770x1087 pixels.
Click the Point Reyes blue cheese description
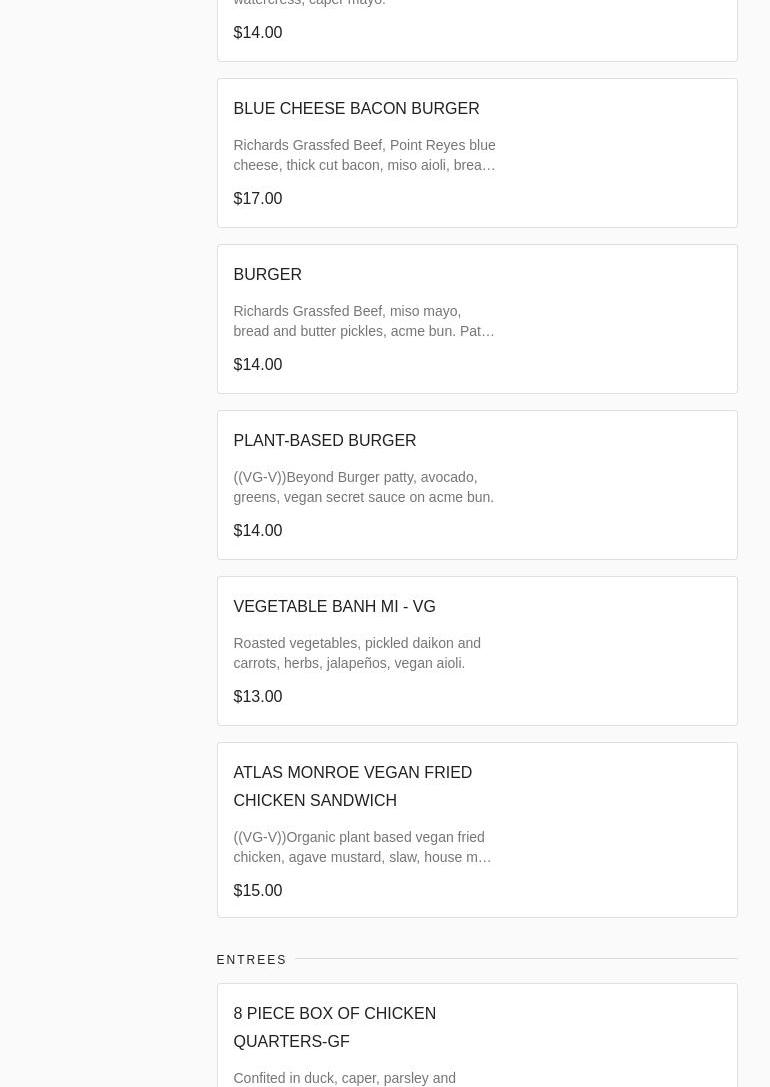click(364, 155)
